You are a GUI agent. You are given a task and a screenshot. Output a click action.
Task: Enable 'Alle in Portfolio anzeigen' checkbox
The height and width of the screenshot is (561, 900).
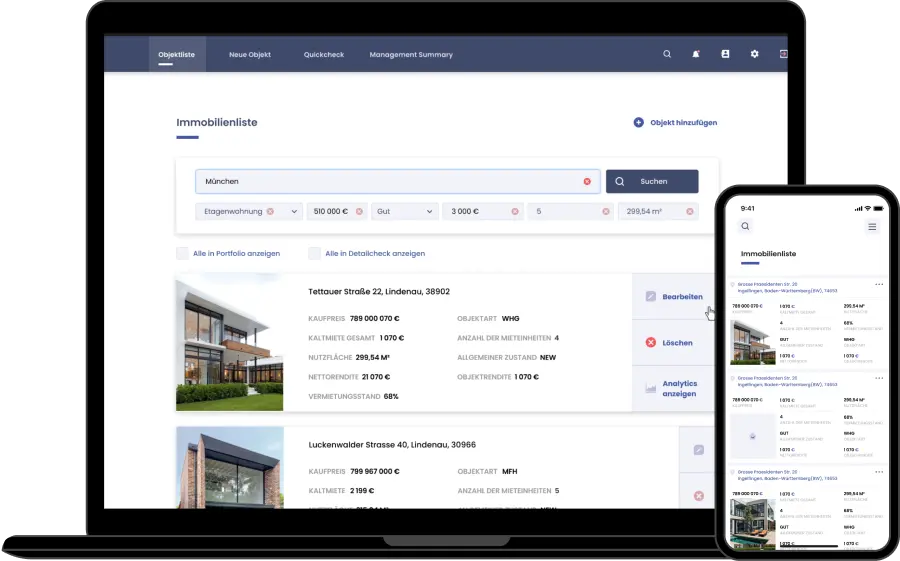pyautogui.click(x=182, y=253)
